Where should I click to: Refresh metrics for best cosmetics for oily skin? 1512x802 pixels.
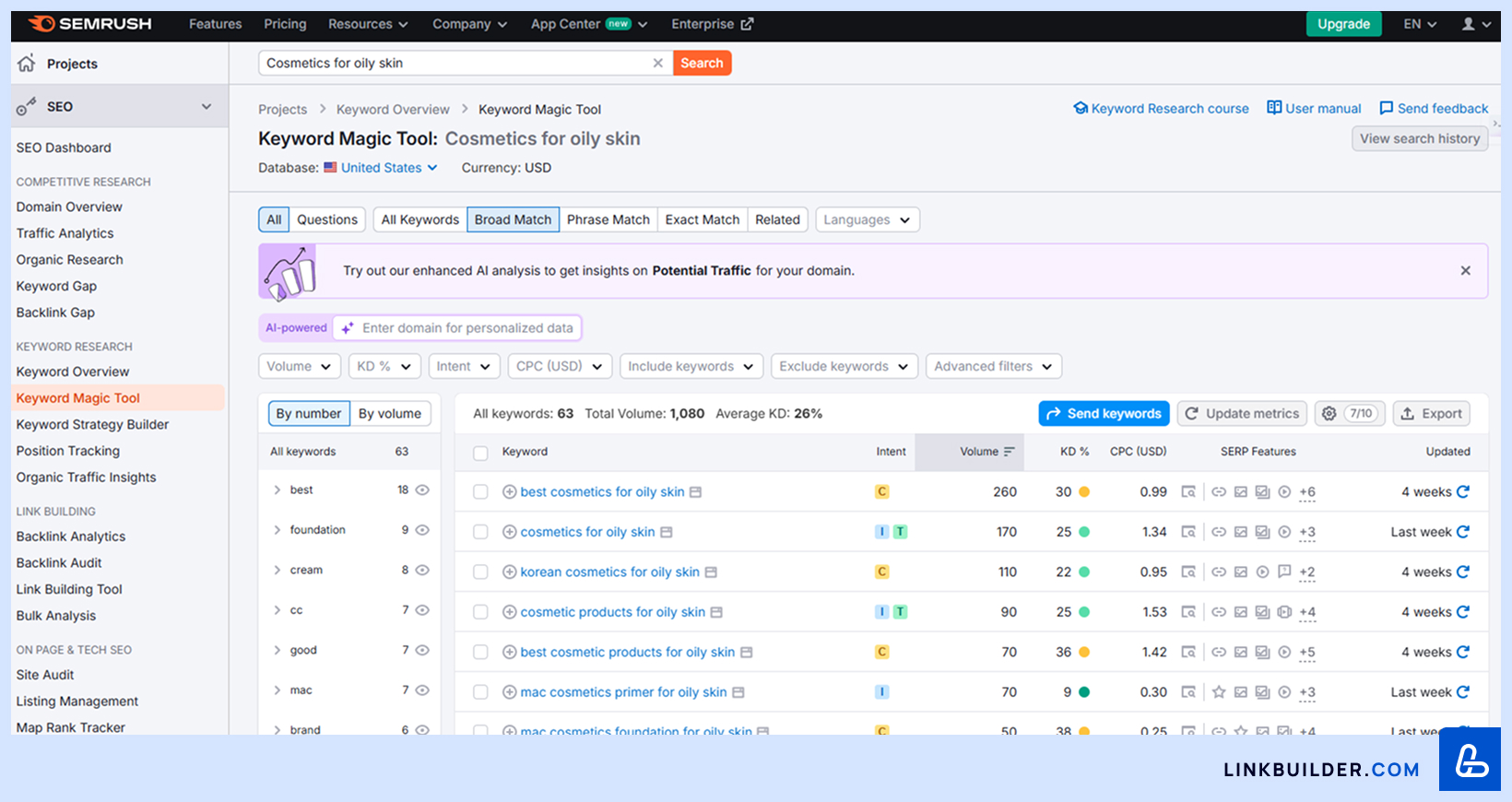point(1463,491)
